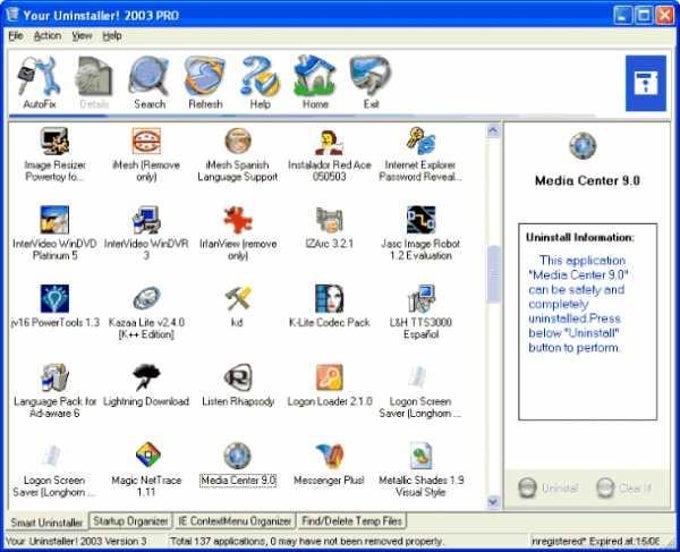Click the grayed Details toolbar icon
Viewport: 680px width, 552px height.
[x=94, y=82]
